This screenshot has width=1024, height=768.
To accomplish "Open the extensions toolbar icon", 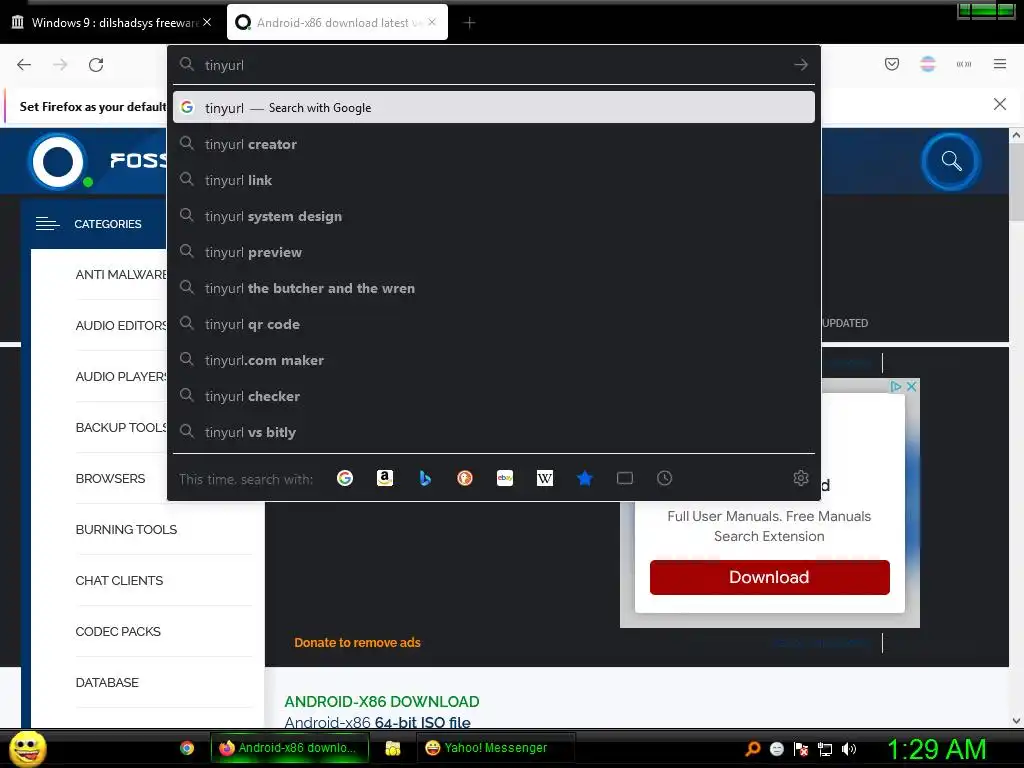I will pyautogui.click(x=964, y=64).
